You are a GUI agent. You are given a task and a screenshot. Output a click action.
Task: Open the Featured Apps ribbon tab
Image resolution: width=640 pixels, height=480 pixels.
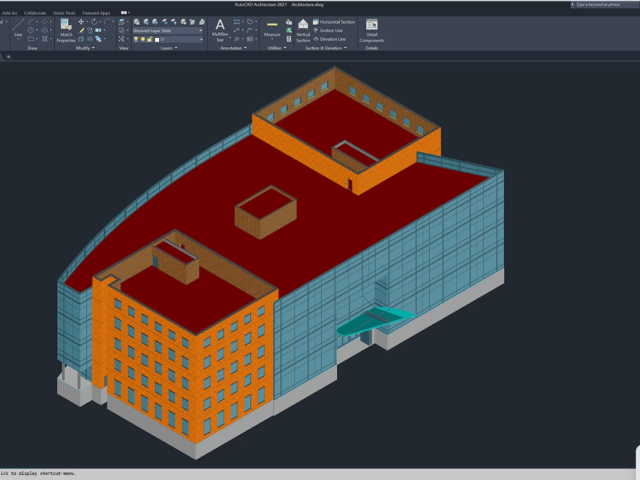(98, 13)
